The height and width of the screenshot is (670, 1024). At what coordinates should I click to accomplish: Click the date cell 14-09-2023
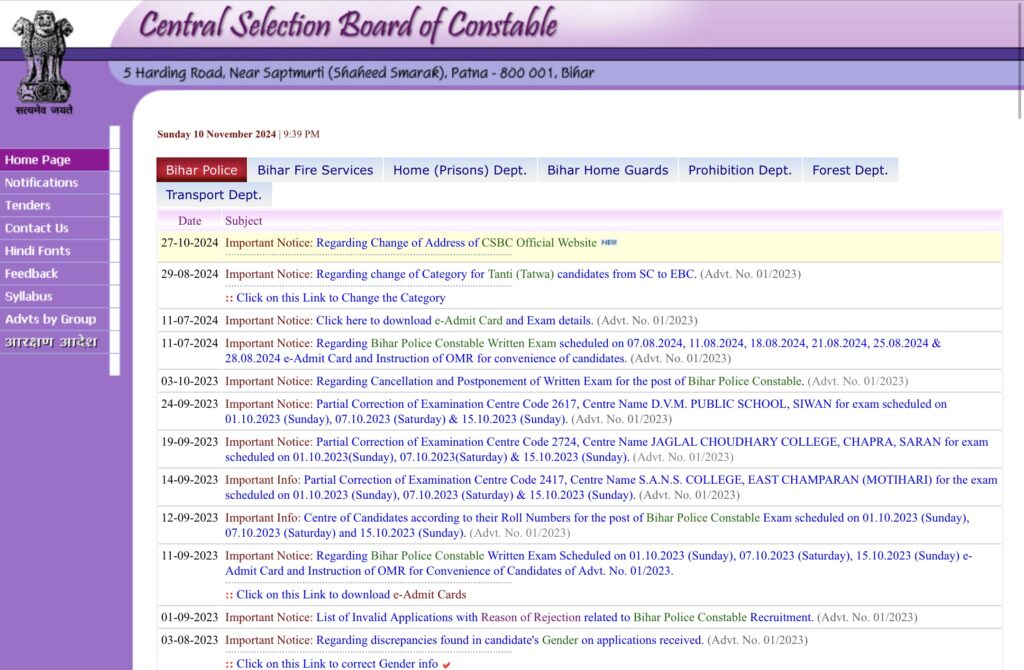pos(189,480)
